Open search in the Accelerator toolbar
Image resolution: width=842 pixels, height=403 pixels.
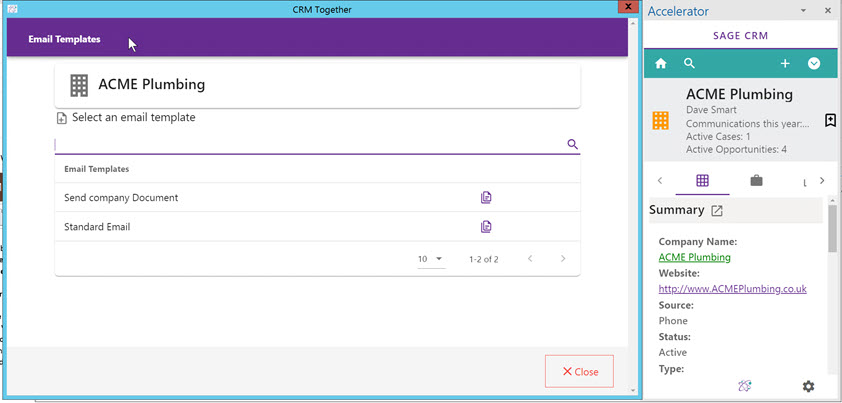(x=689, y=63)
